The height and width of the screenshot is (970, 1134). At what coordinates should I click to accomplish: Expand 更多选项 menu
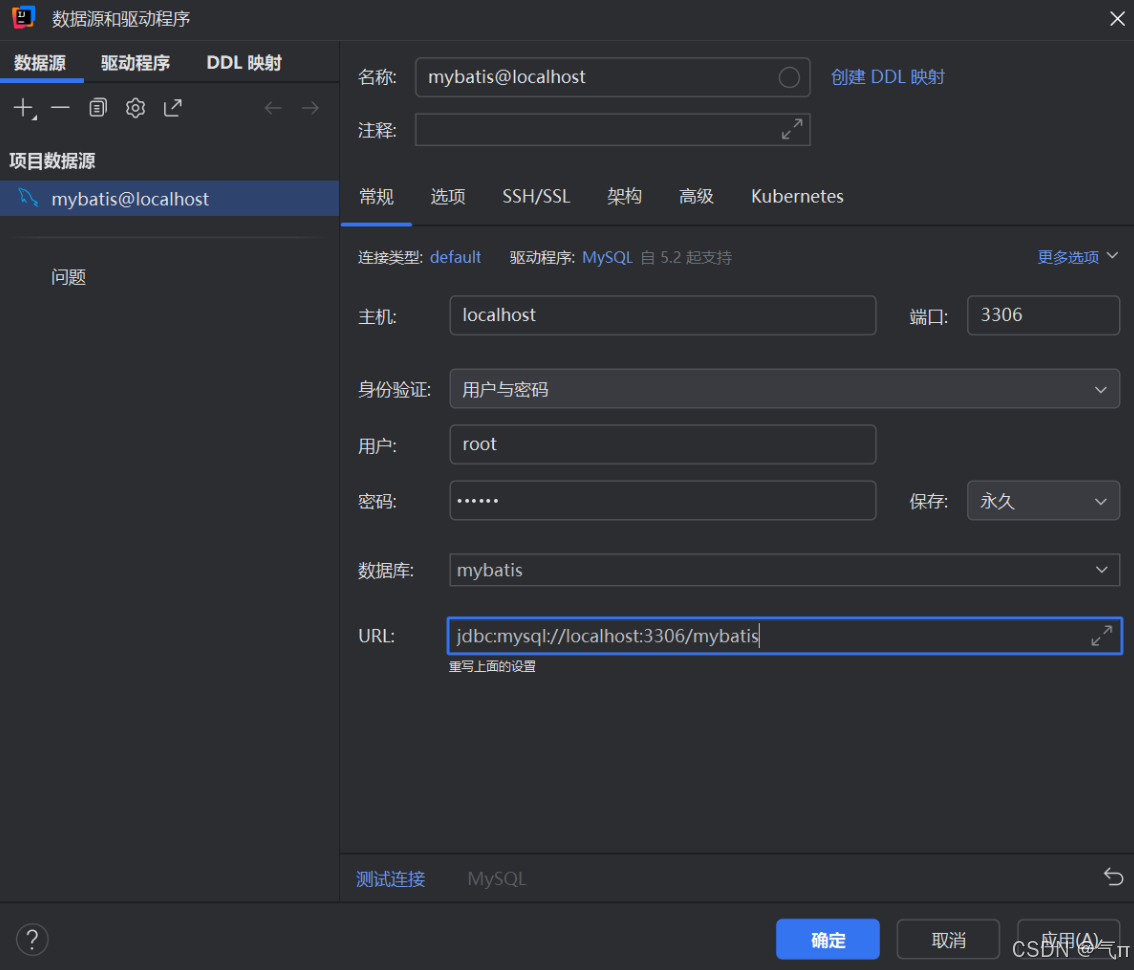pos(1078,257)
